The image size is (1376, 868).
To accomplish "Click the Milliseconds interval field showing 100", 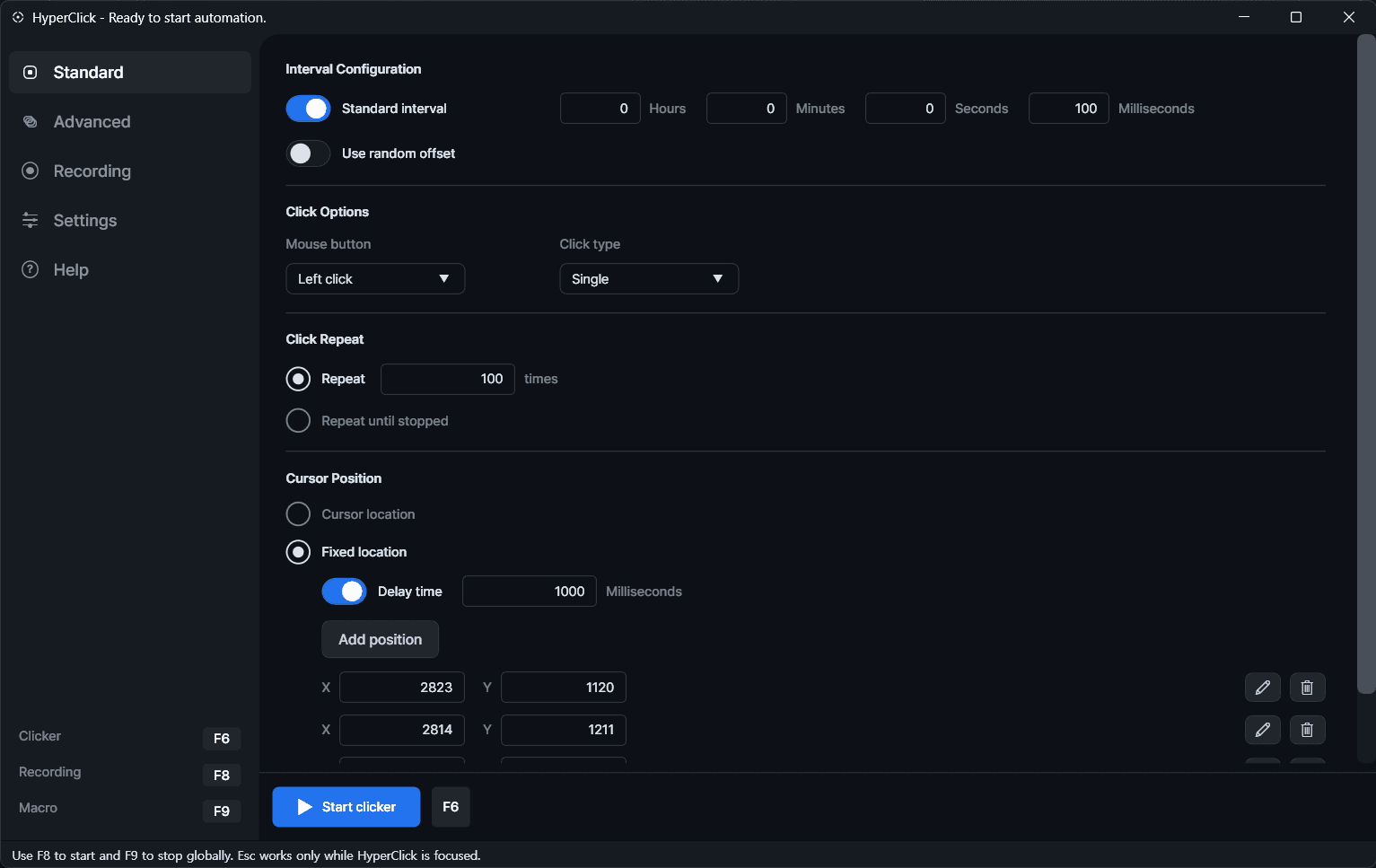I will 1068,108.
